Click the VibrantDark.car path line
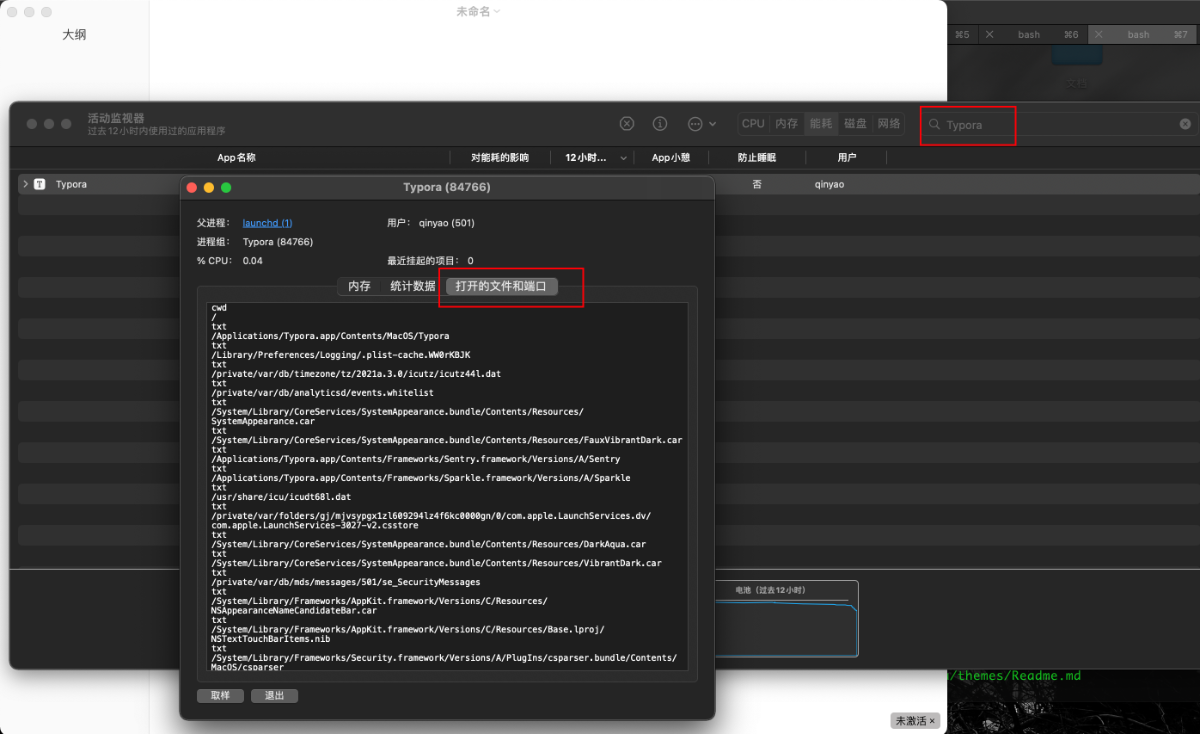The width and height of the screenshot is (1200, 734). click(x=436, y=563)
